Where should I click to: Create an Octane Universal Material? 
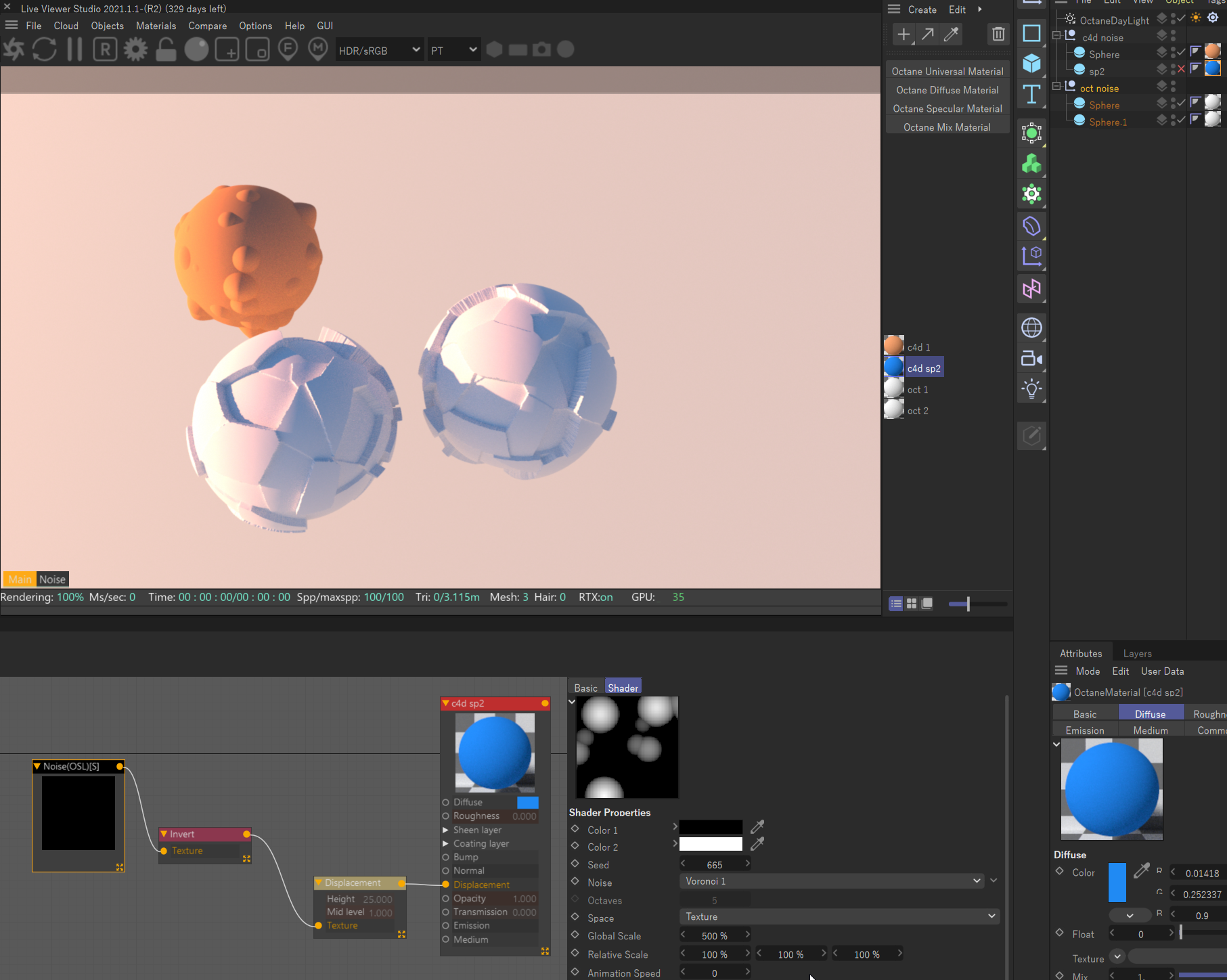(x=947, y=71)
